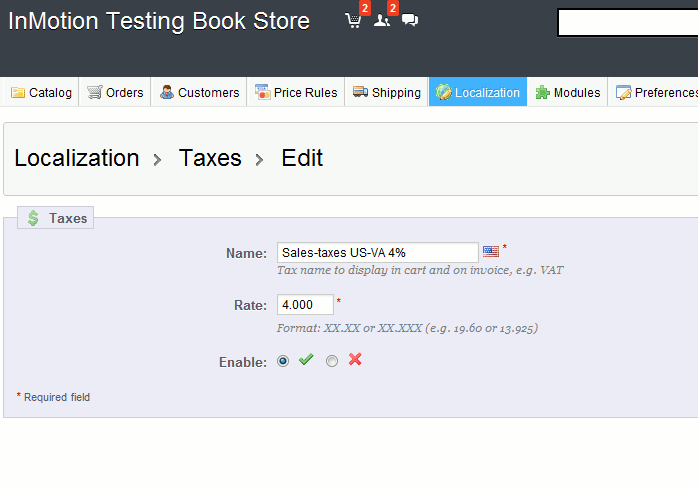The width and height of the screenshot is (698, 489).
Task: Open the Price Rules tab
Action: [x=296, y=93]
